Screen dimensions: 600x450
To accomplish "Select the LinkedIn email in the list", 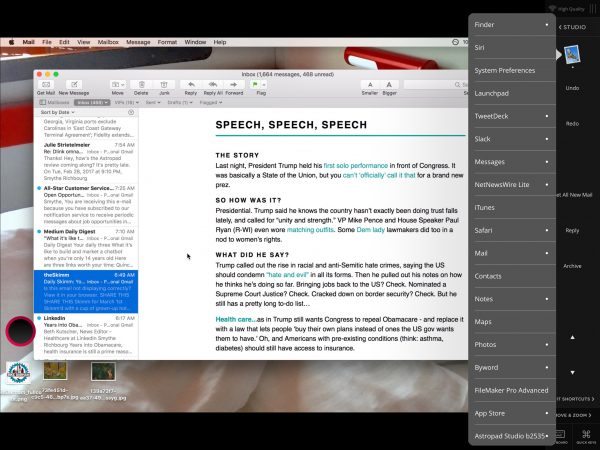I will pos(86,335).
